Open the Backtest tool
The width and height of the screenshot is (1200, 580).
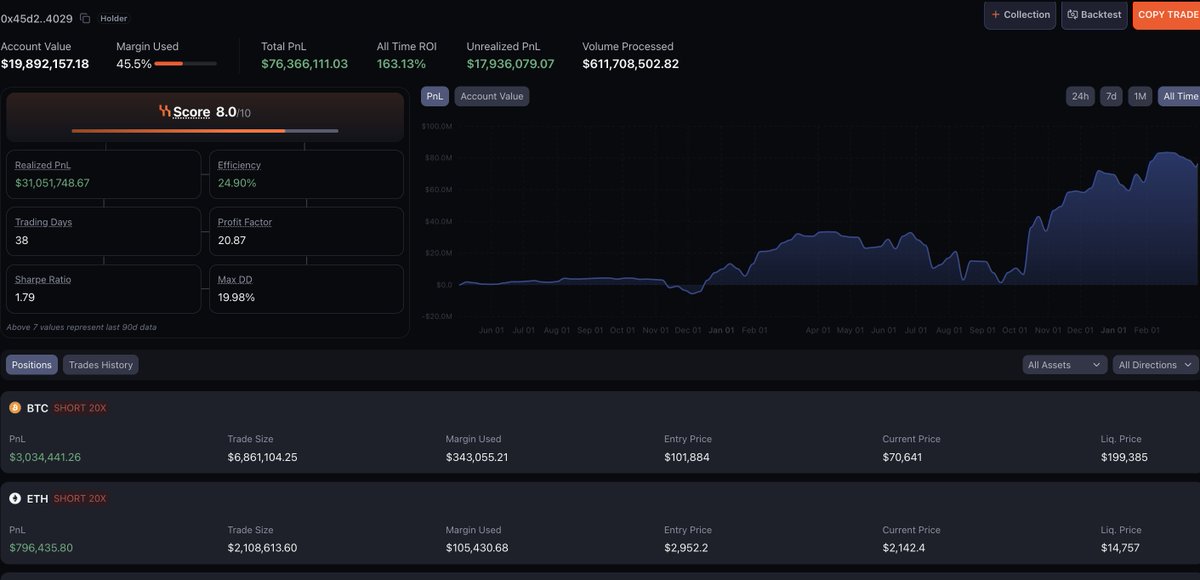[1094, 15]
